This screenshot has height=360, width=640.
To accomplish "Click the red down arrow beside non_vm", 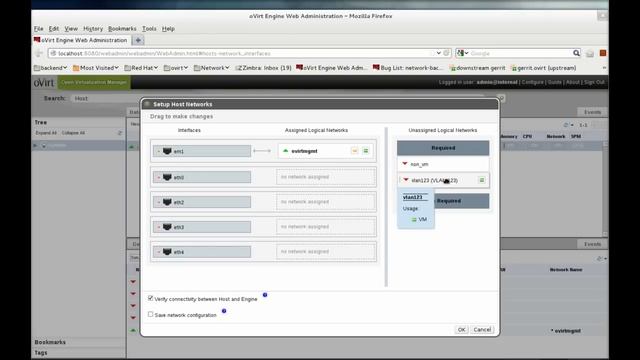I will [x=405, y=164].
